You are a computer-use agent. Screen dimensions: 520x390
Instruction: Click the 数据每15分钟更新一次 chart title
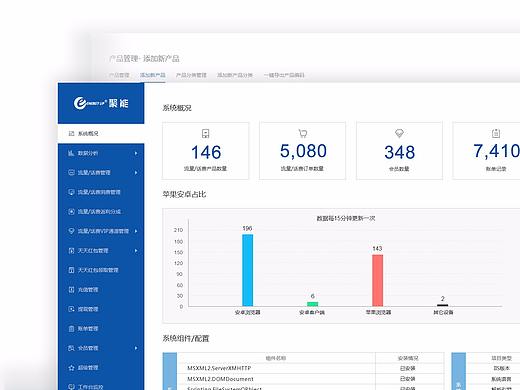346,218
